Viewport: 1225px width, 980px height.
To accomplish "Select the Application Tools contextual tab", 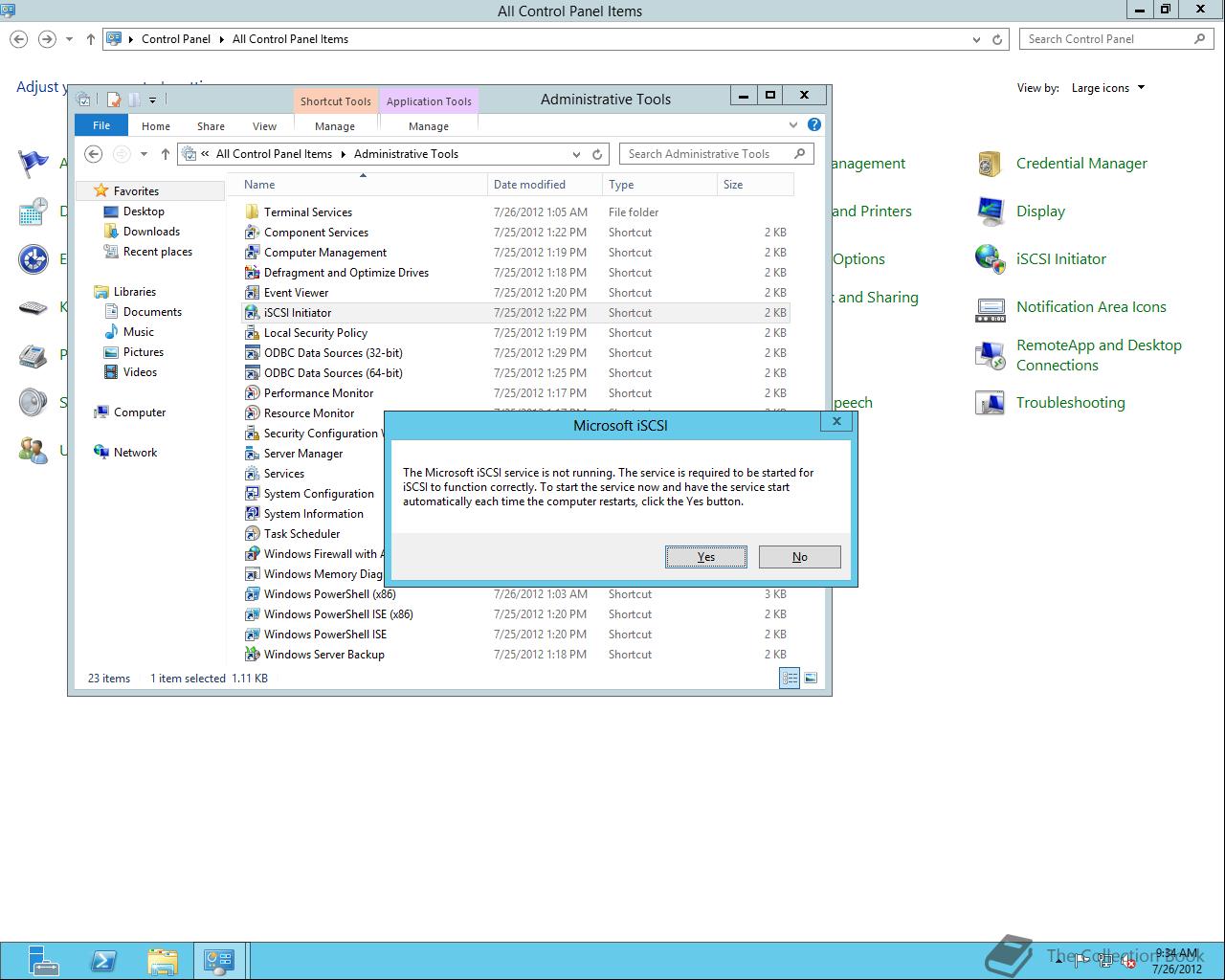I will [429, 101].
